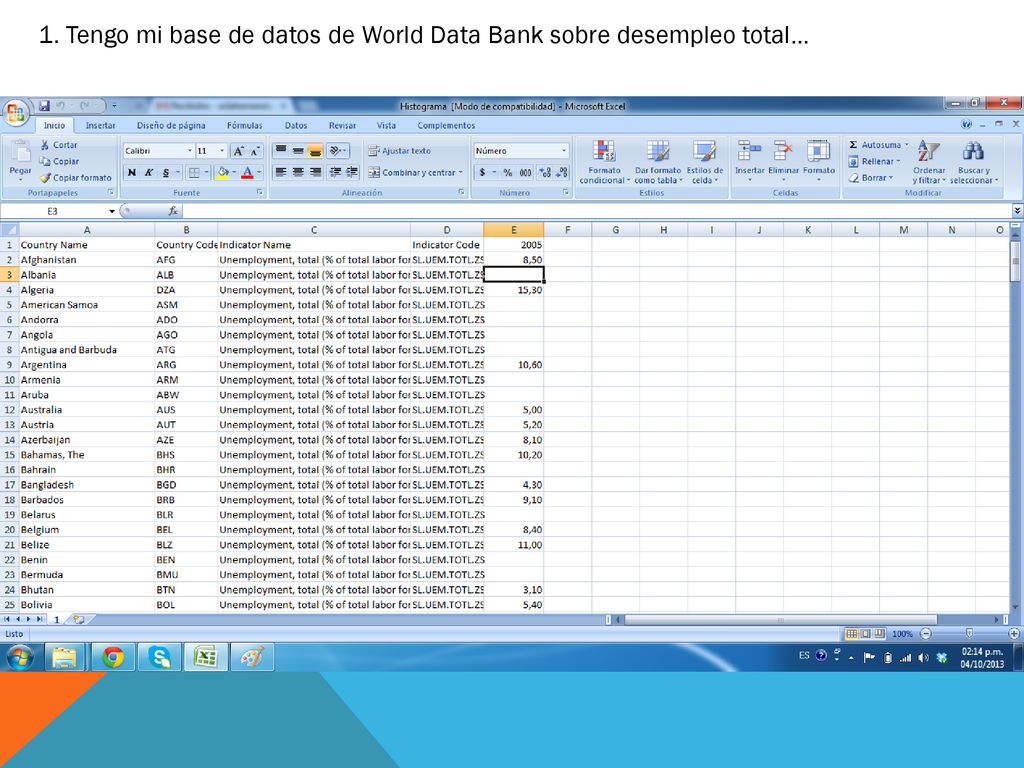Screen dimensions: 1024x768
Task: Decrease indent in the alignment group
Action: pos(335,172)
